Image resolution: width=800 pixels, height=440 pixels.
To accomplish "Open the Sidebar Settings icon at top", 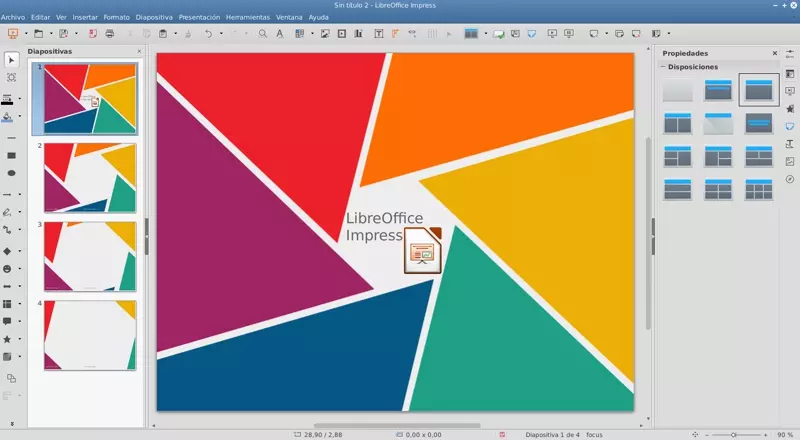I will tap(790, 54).
